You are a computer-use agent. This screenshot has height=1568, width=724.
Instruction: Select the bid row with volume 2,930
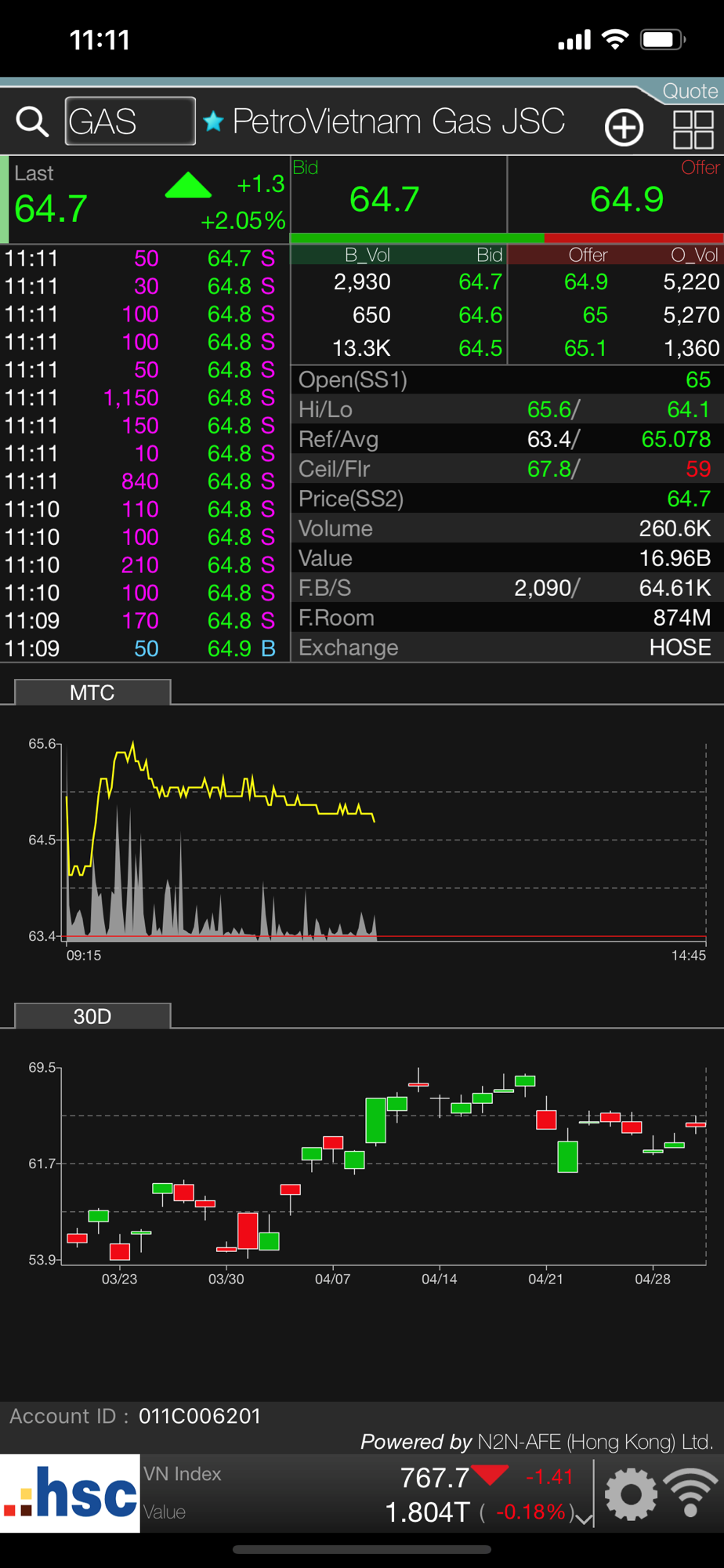point(399,281)
